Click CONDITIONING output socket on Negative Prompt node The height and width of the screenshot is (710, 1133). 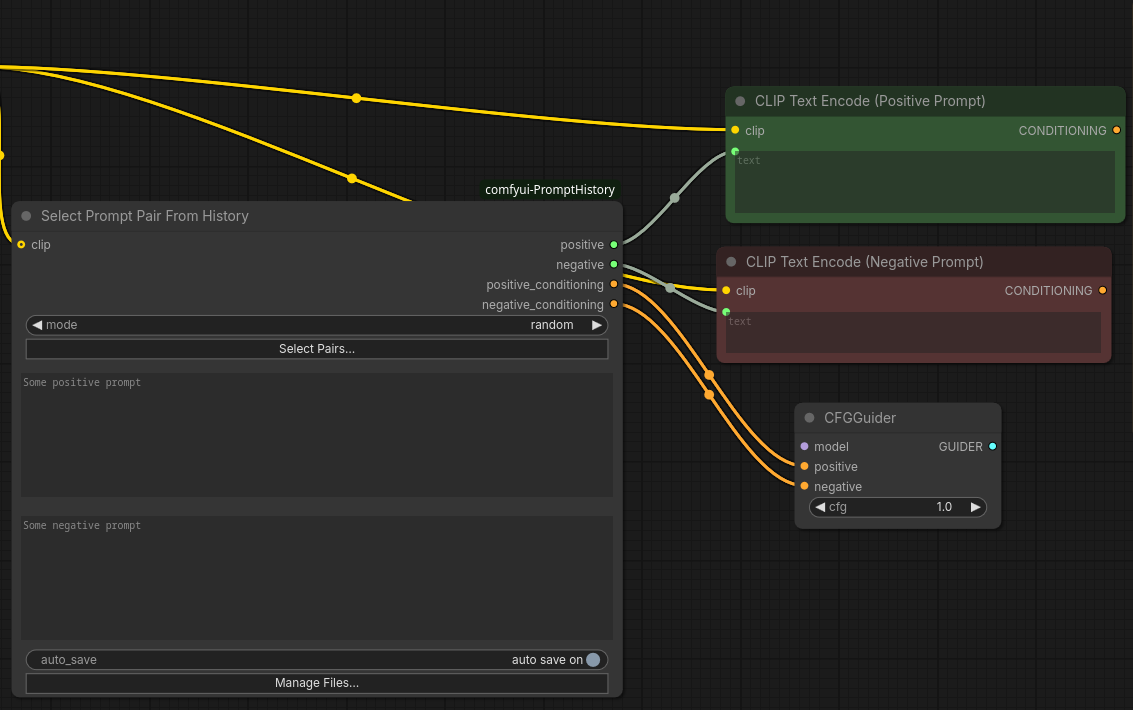(x=1103, y=290)
